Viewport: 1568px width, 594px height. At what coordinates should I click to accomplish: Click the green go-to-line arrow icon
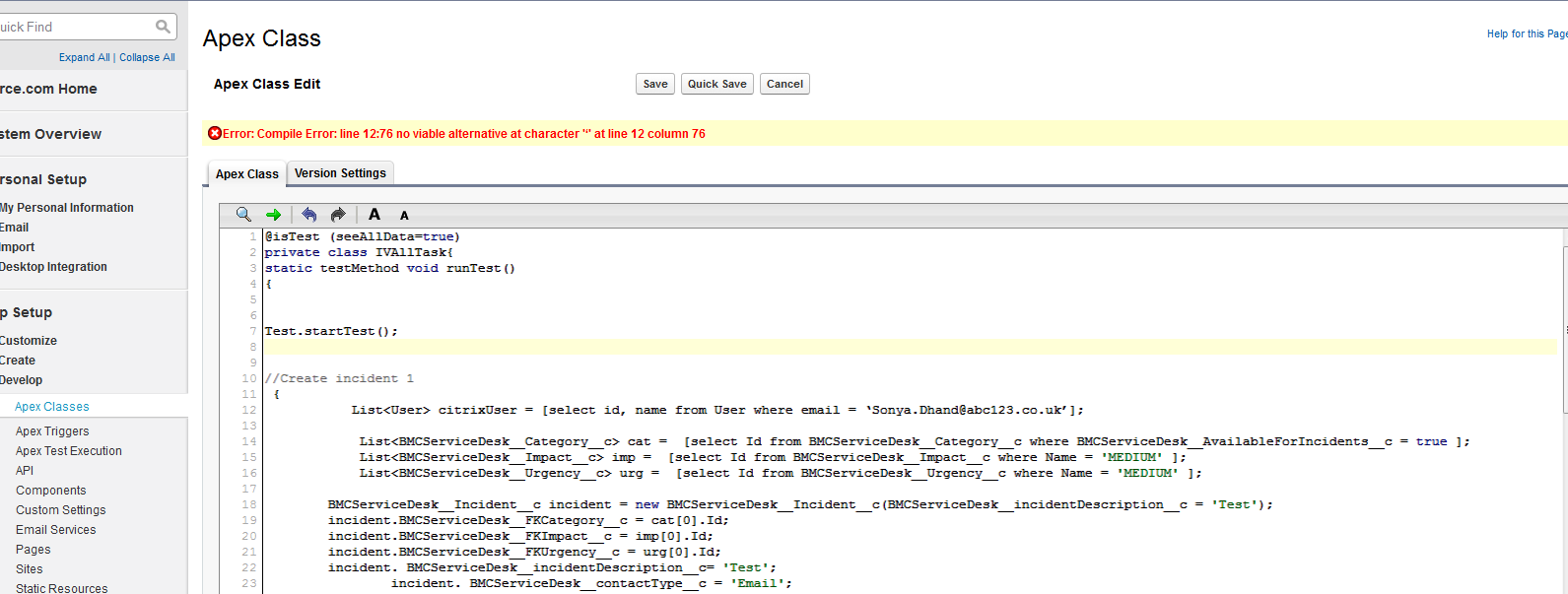click(273, 214)
